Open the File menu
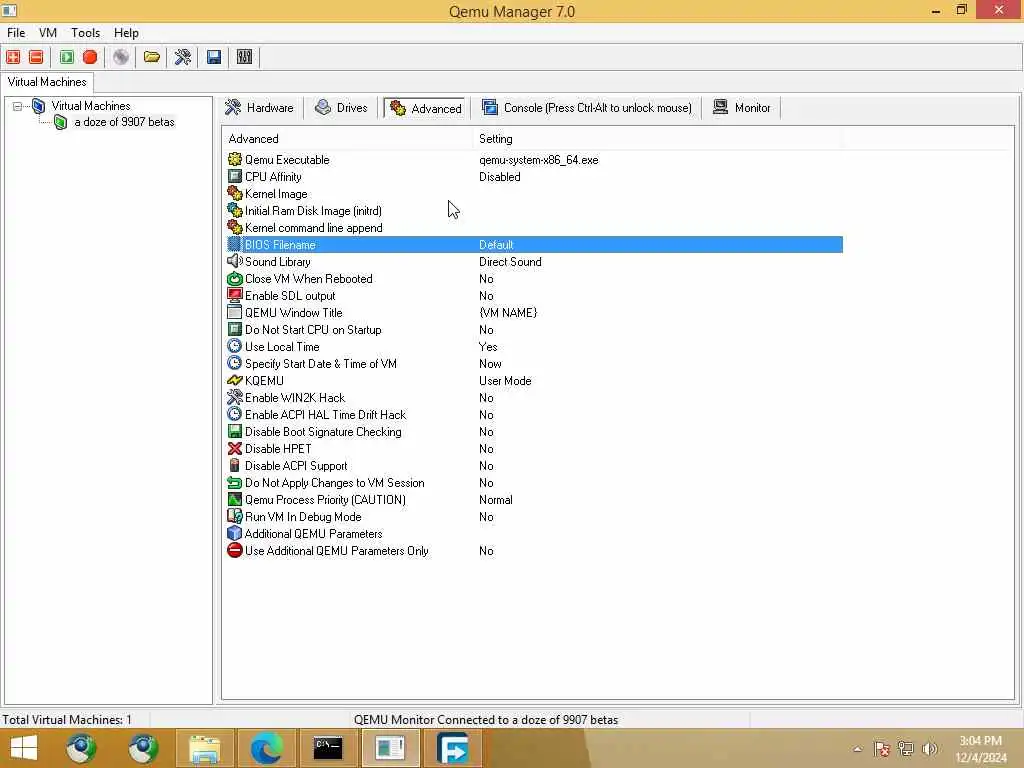 coord(16,33)
